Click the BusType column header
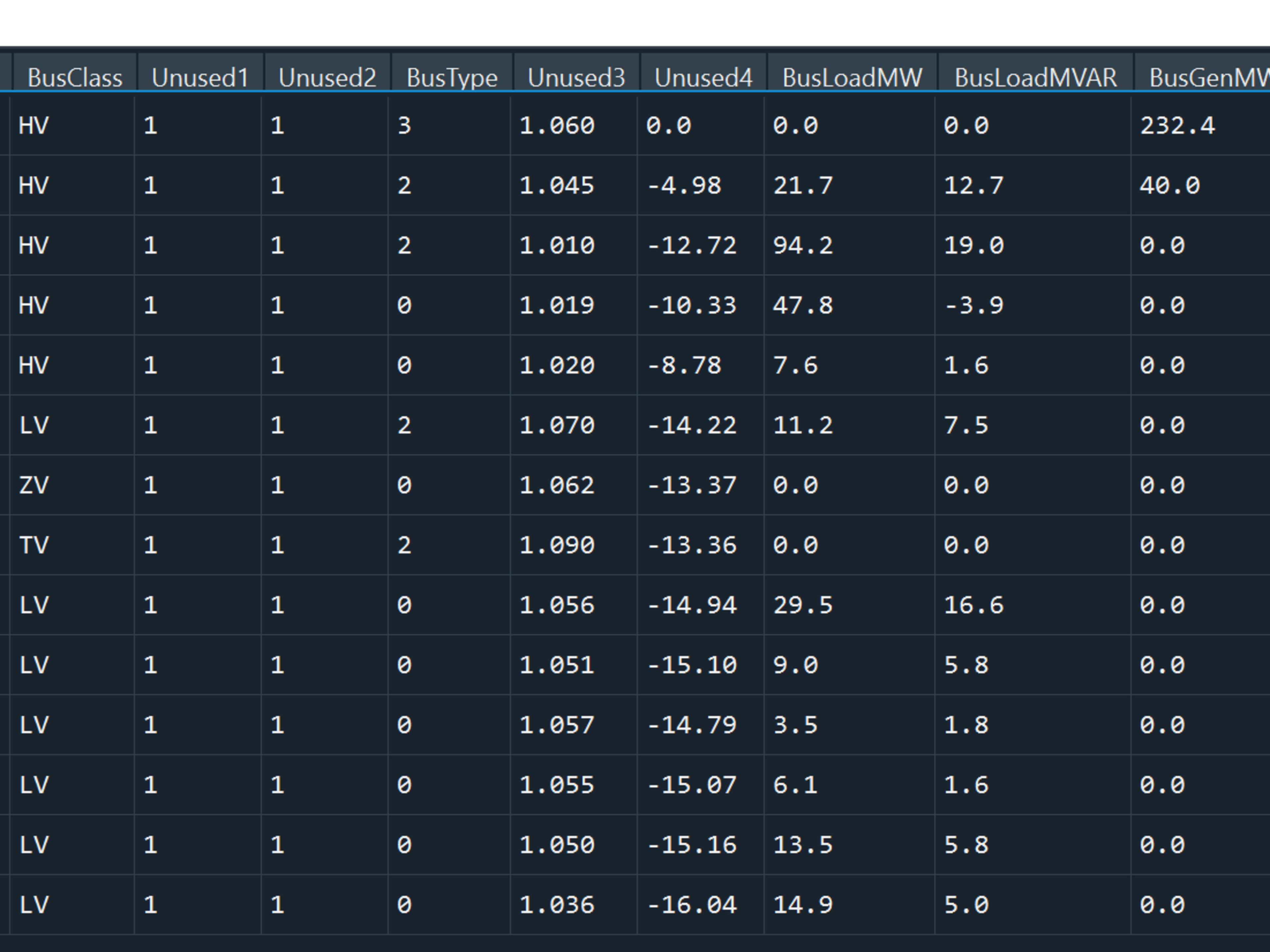 452,77
